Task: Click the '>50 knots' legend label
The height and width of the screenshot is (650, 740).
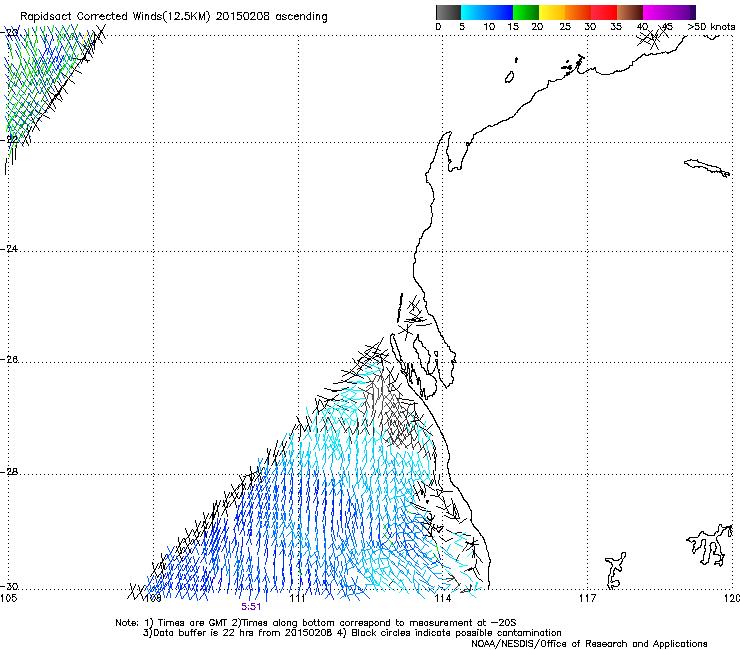Action: click(x=711, y=27)
